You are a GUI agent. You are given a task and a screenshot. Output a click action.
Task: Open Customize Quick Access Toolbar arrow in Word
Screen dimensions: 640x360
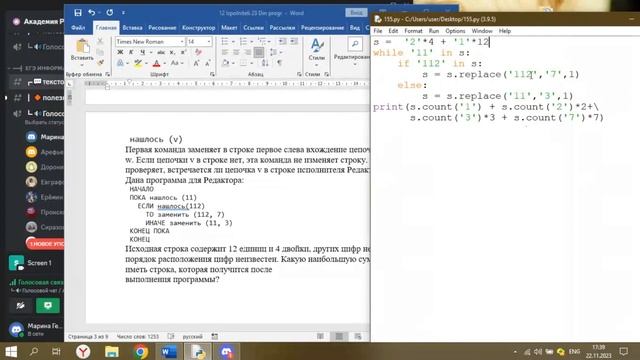[x=123, y=13]
